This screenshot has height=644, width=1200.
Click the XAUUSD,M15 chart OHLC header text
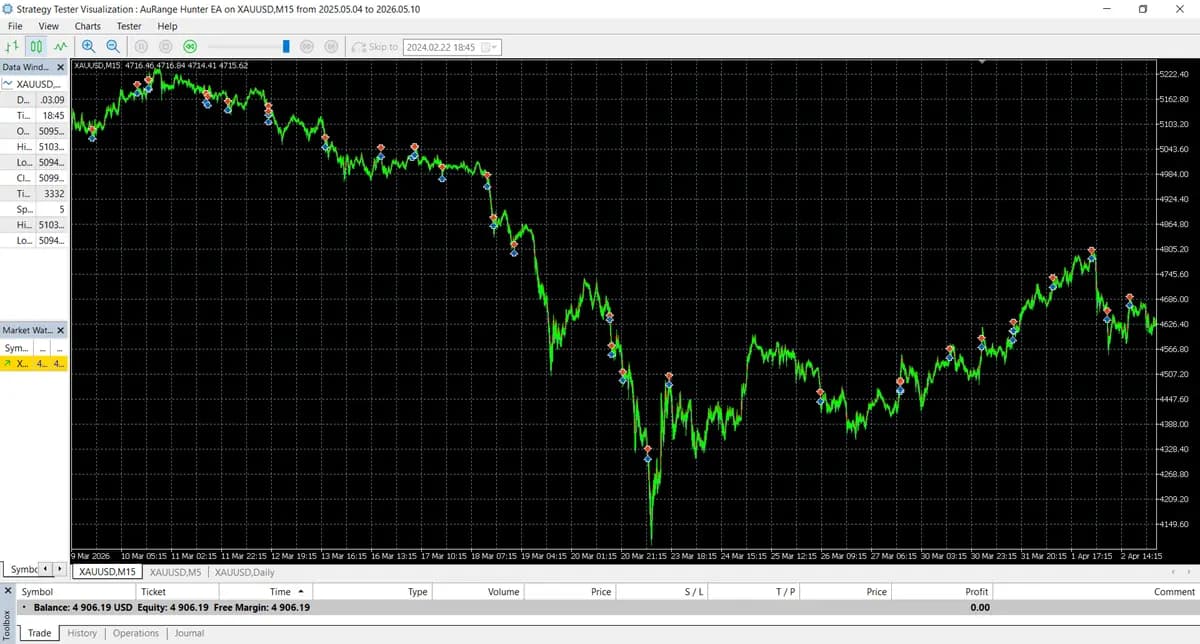click(x=161, y=65)
